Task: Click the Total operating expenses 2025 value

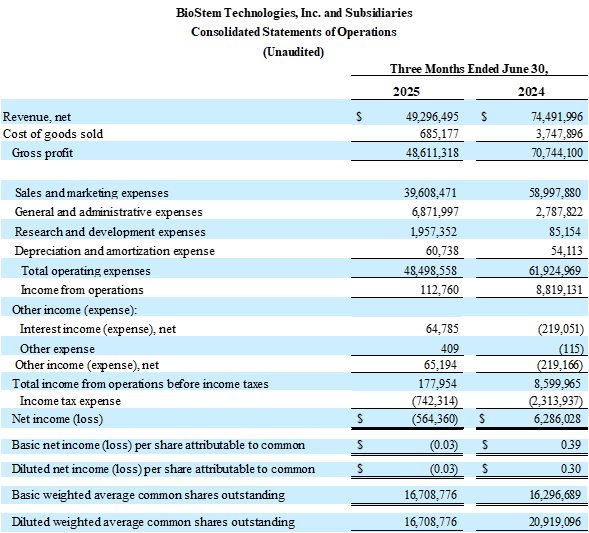Action: 430,270
